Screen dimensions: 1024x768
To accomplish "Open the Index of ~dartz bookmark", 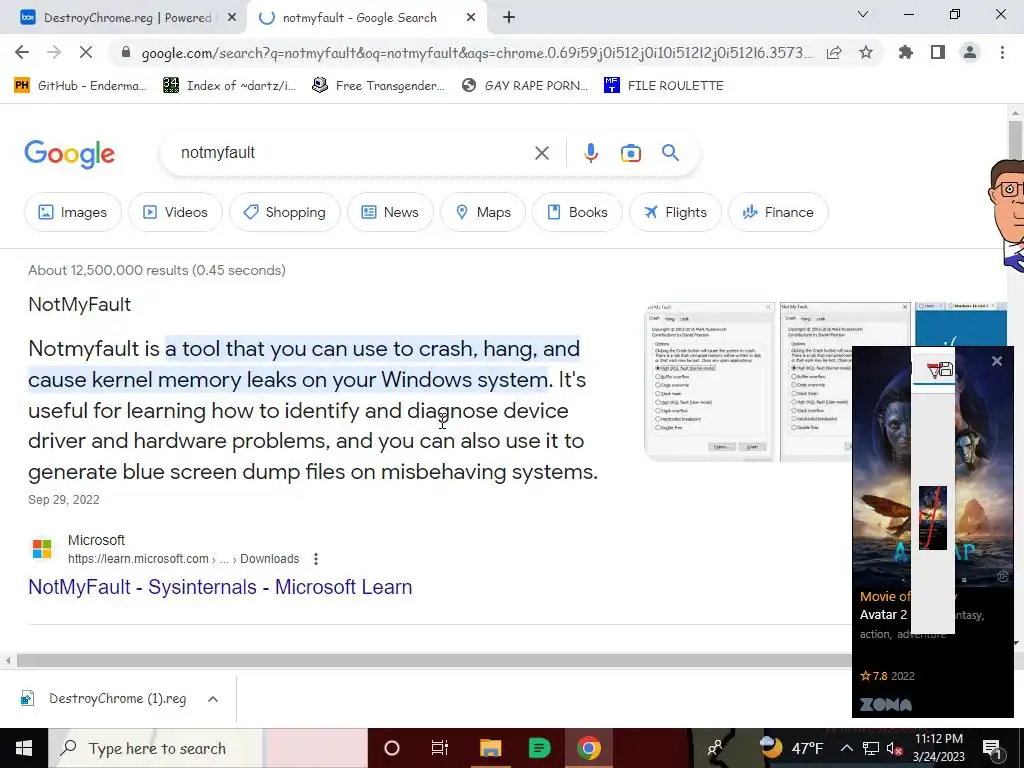I will (x=229, y=86).
